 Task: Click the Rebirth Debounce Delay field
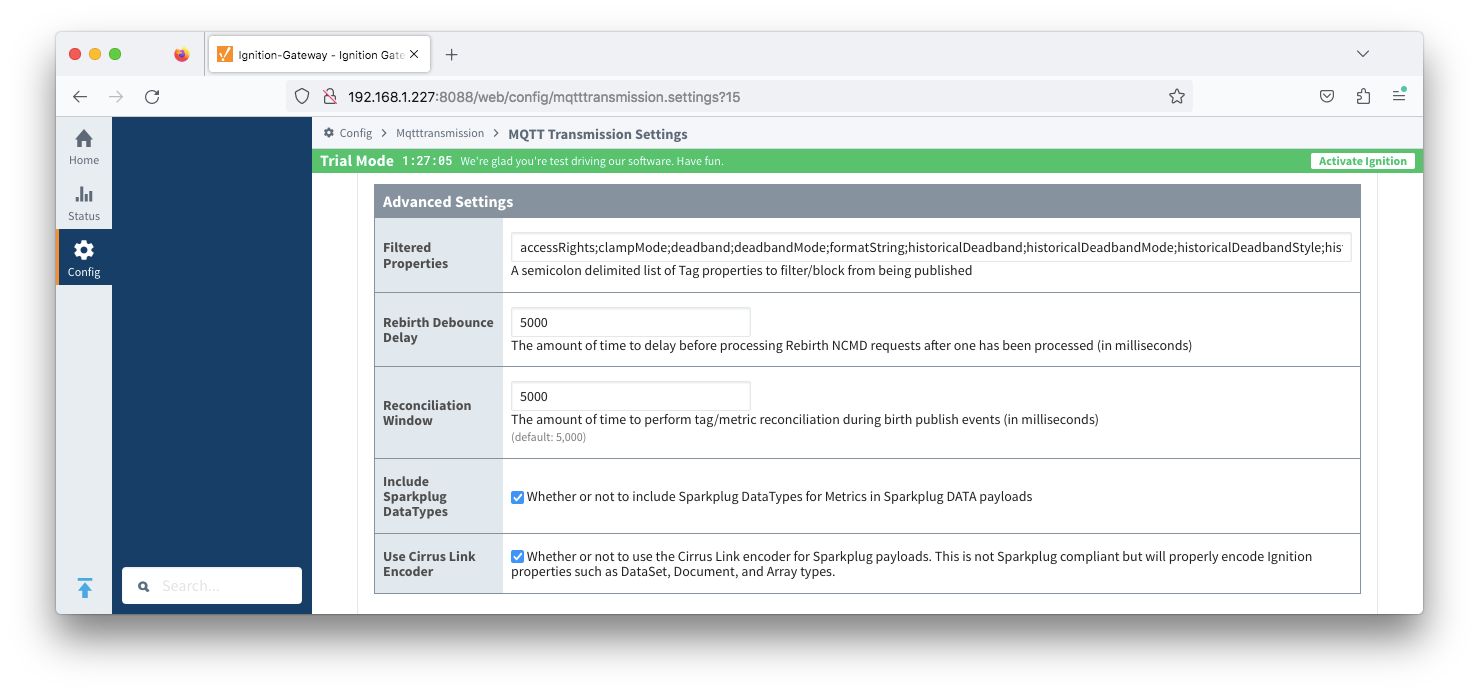coord(630,322)
